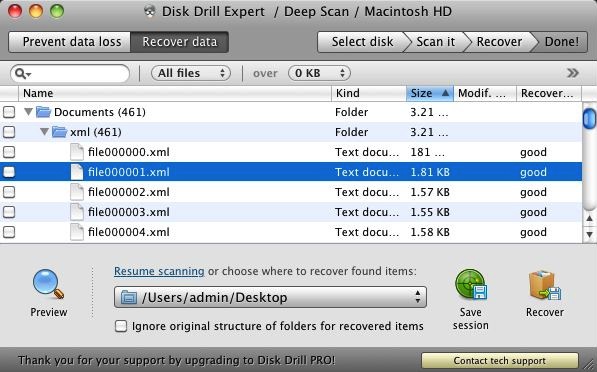The image size is (597, 372).
Task: Collapse the xml folder disclosure triangle
Action: pos(44,131)
